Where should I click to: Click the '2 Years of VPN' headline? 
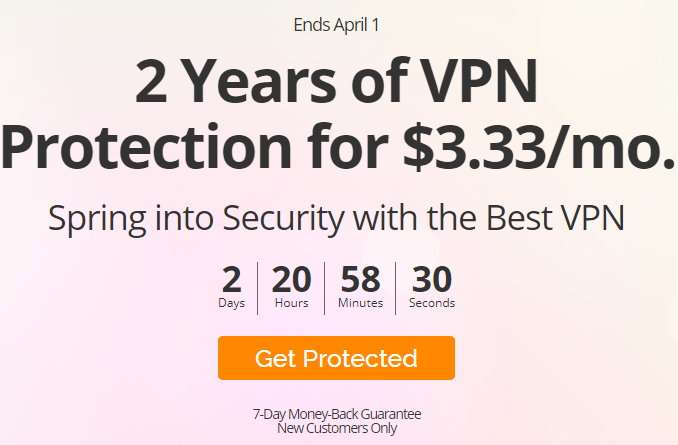click(336, 81)
